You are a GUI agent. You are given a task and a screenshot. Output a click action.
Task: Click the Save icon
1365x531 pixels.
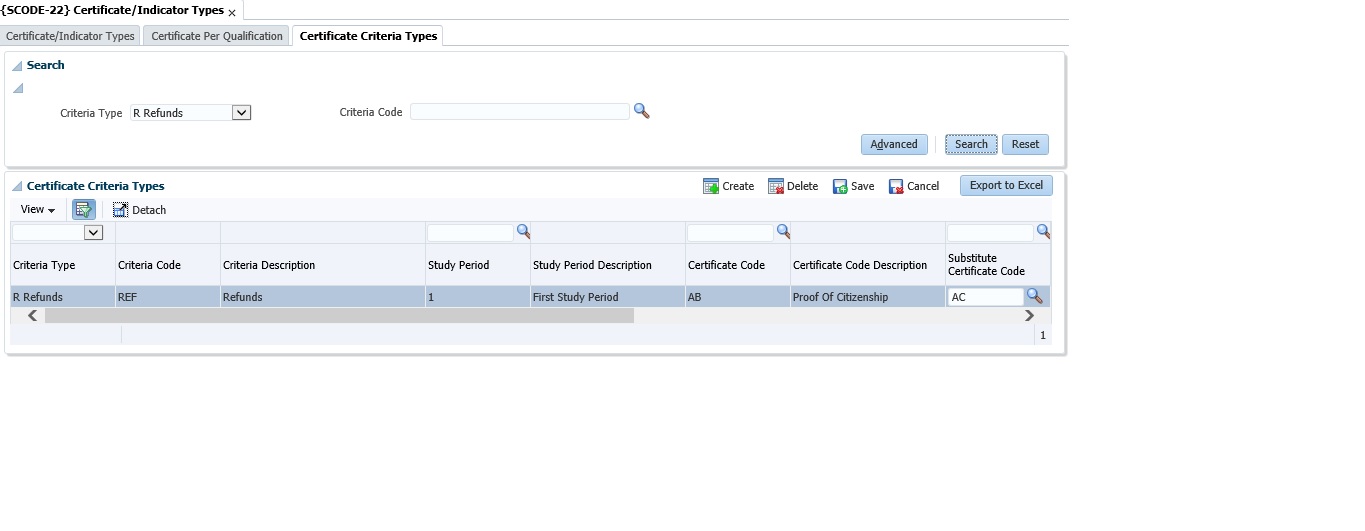pos(840,186)
